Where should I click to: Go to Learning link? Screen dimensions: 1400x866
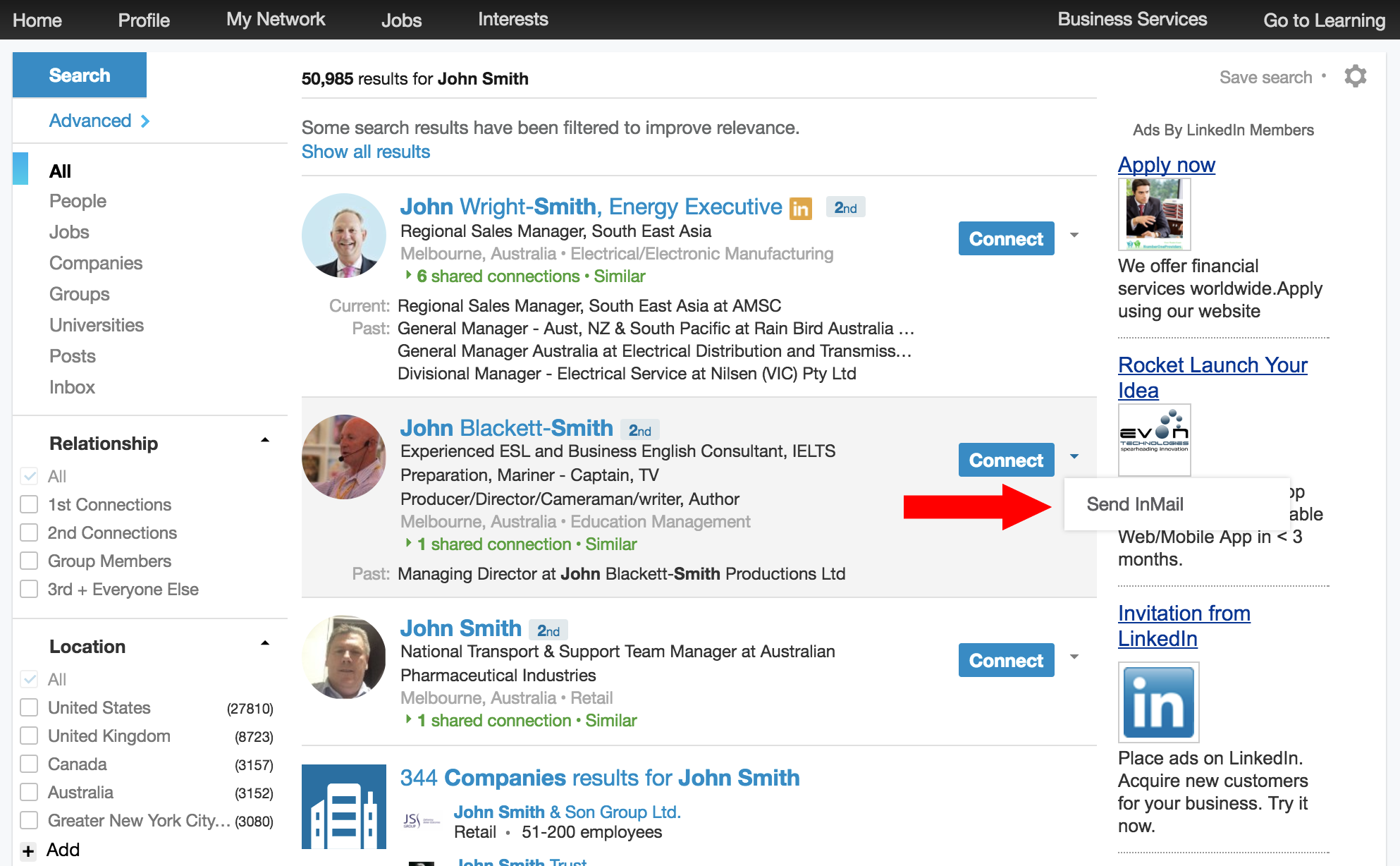[1324, 20]
